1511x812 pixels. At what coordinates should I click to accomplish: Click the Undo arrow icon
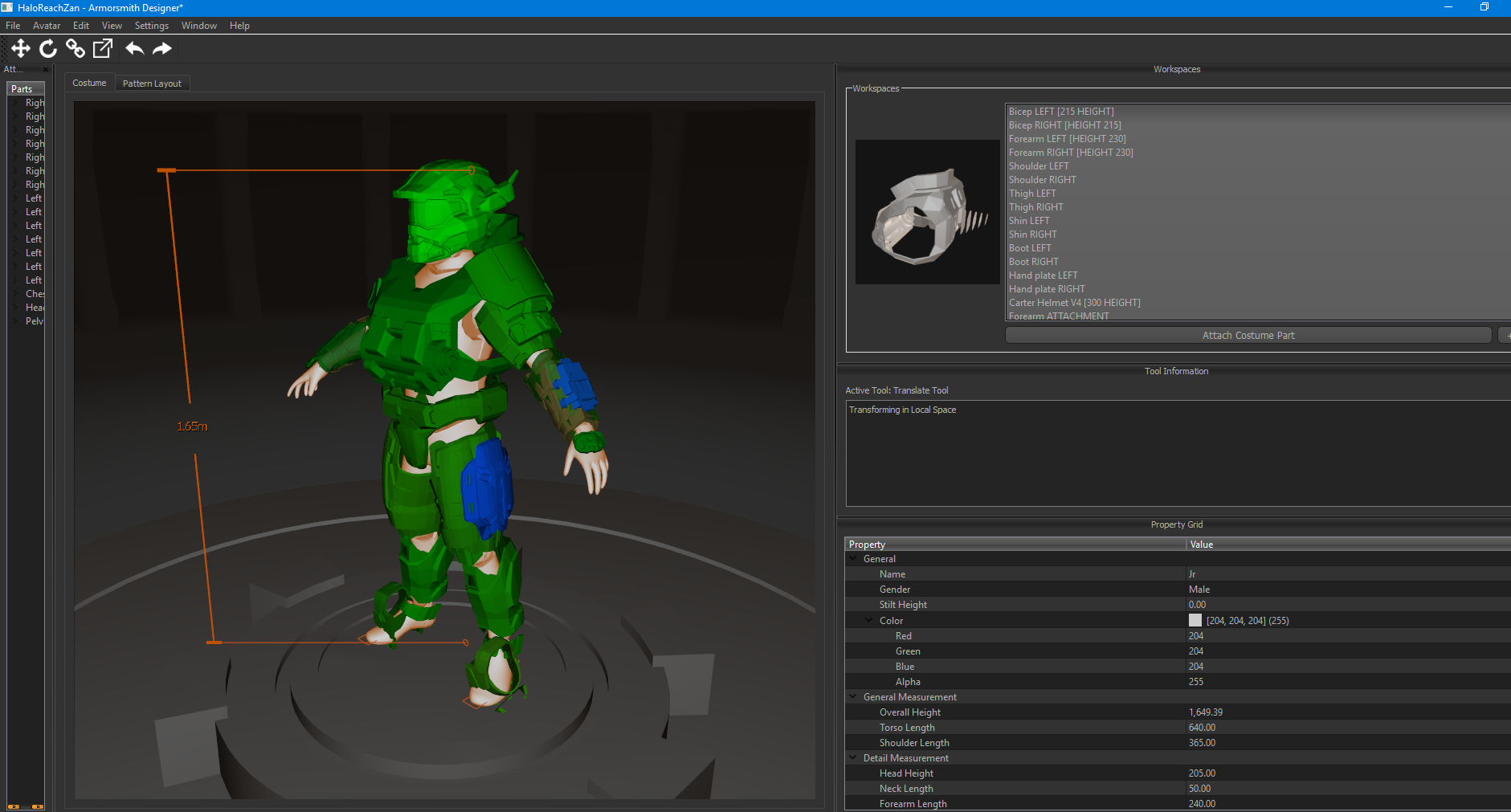coord(135,49)
